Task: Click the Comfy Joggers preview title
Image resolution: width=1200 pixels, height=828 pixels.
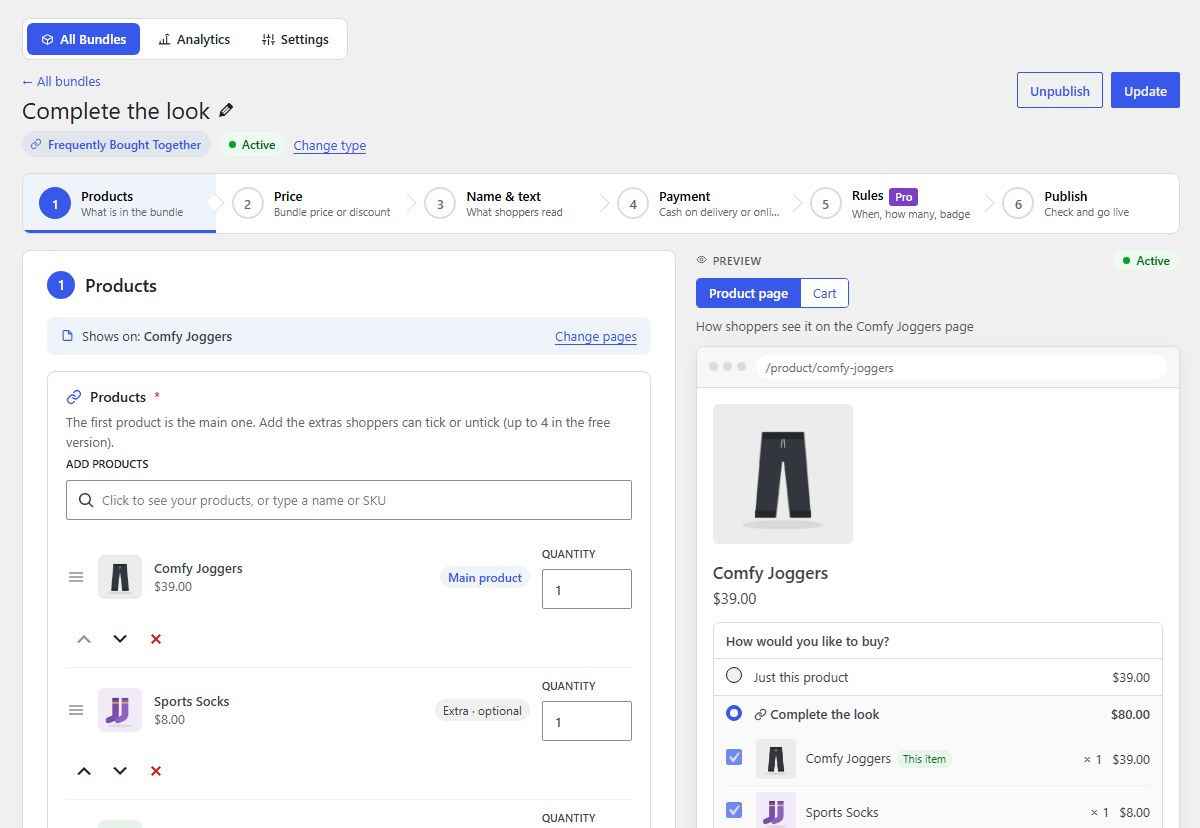Action: 770,573
